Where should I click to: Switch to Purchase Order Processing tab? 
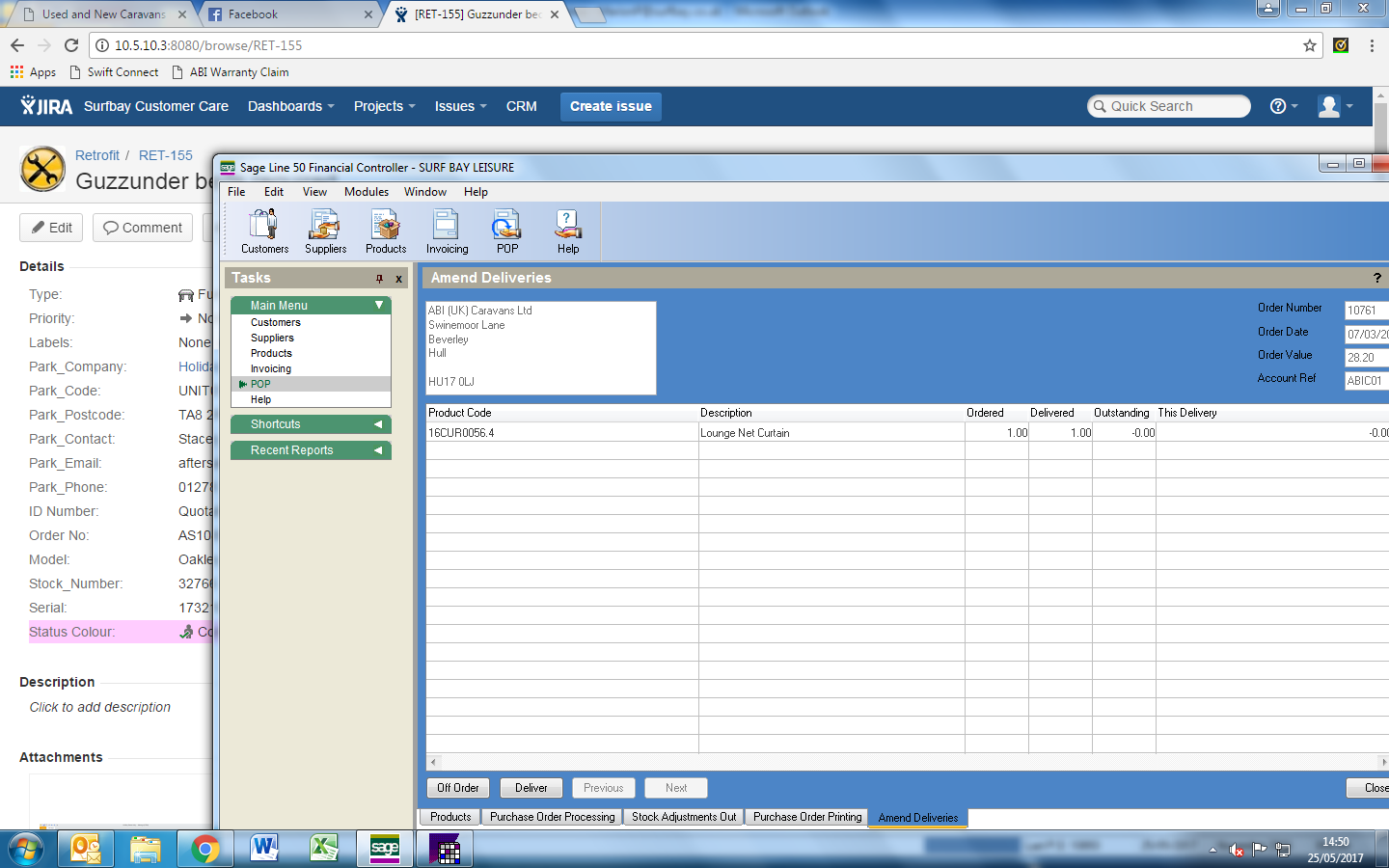pyautogui.click(x=552, y=817)
